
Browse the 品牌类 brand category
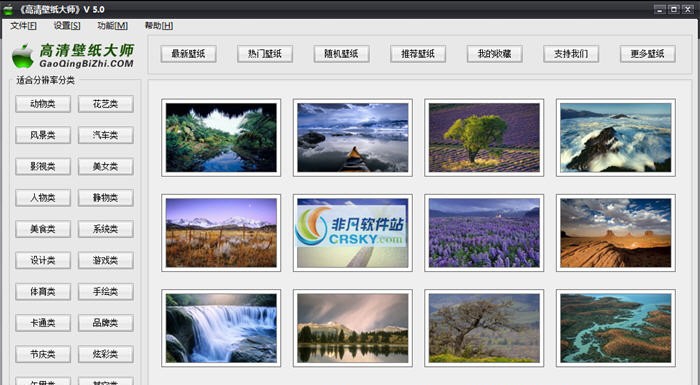[x=106, y=323]
